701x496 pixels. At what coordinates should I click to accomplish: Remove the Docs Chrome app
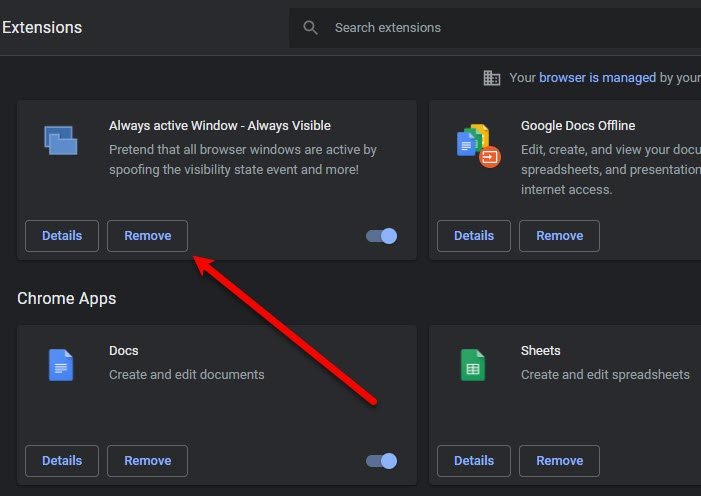click(x=148, y=461)
